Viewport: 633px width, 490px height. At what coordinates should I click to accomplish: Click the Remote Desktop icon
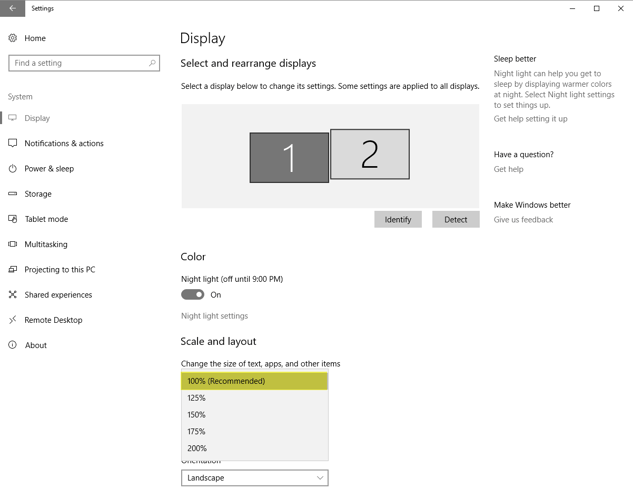coord(13,320)
